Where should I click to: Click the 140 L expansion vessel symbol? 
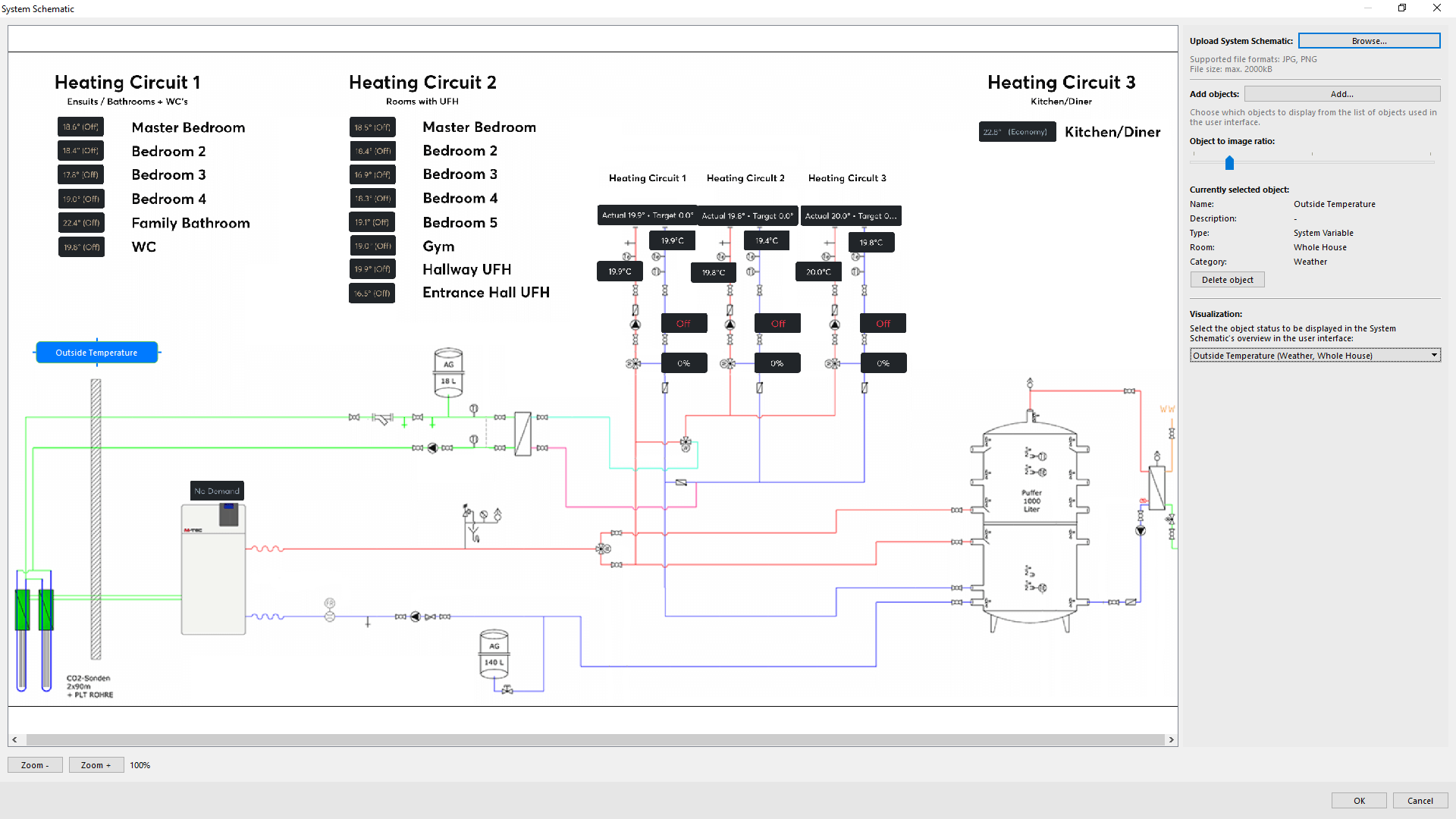(494, 654)
